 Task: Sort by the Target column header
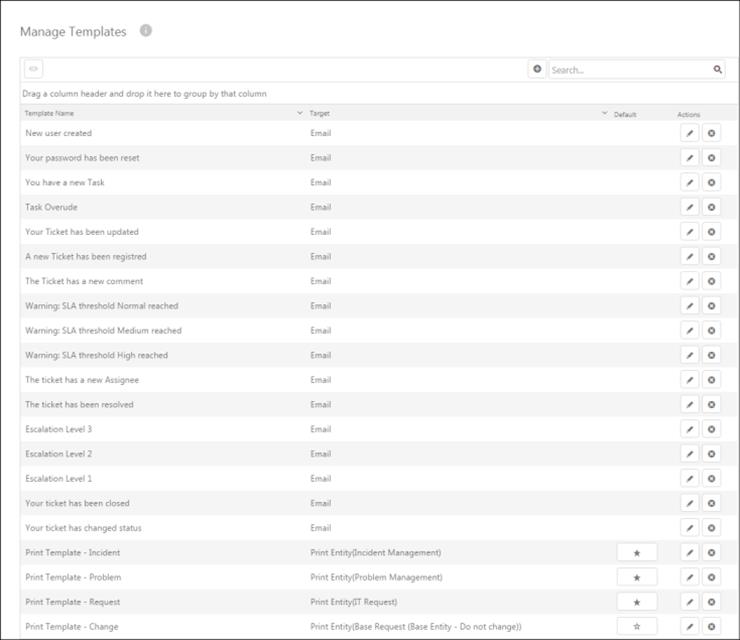320,114
